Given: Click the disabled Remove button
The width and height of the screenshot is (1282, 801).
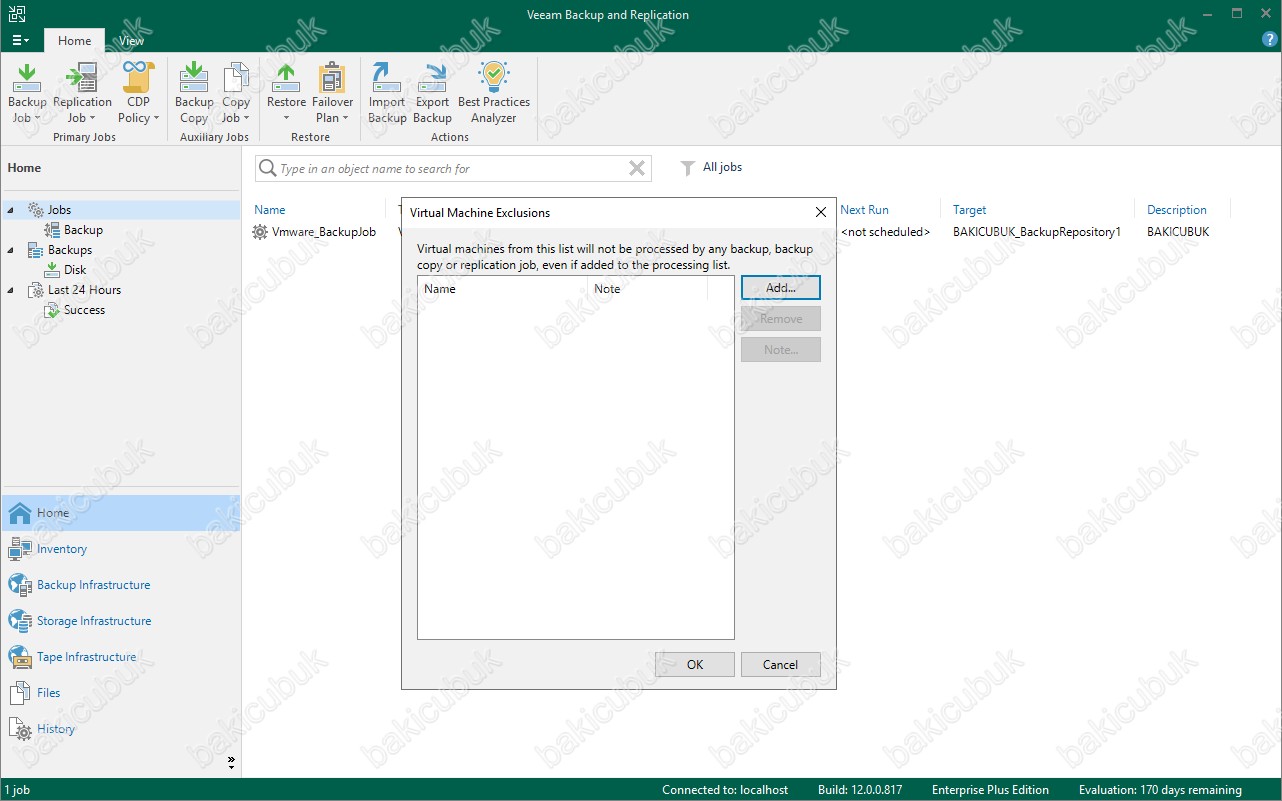Looking at the screenshot, I should tap(781, 319).
